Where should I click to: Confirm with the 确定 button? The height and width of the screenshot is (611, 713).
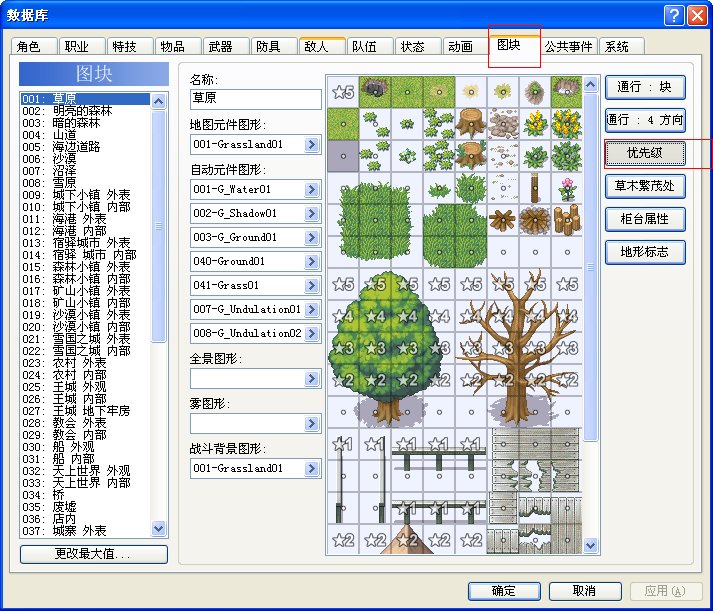504,591
